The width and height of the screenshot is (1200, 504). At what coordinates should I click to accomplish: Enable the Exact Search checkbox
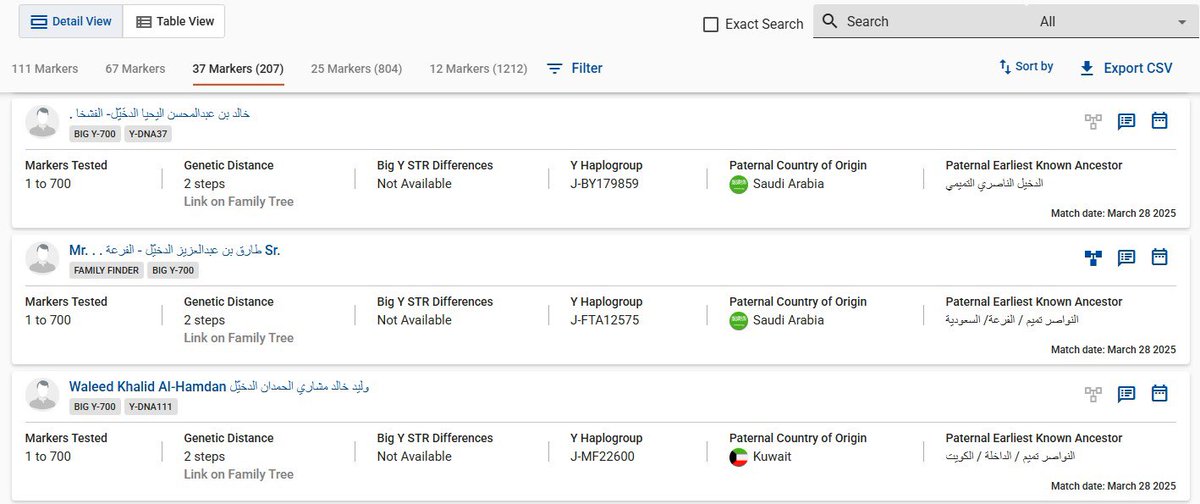(711, 24)
